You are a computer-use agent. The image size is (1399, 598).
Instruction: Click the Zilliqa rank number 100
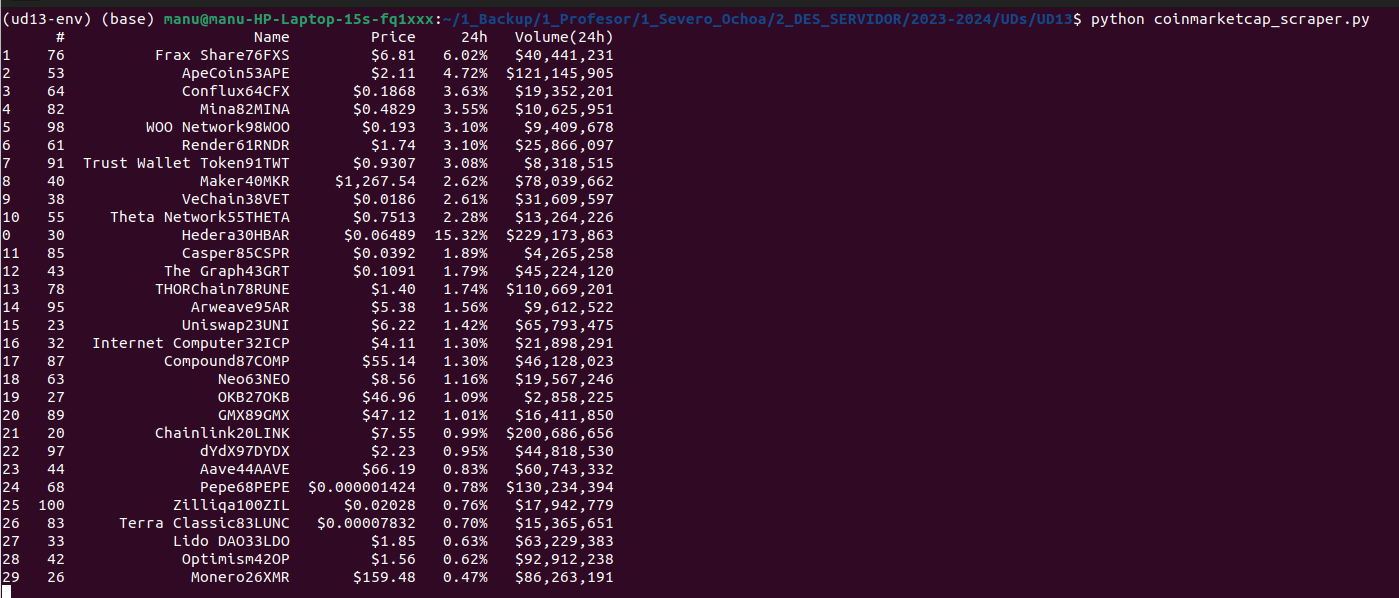click(51, 505)
